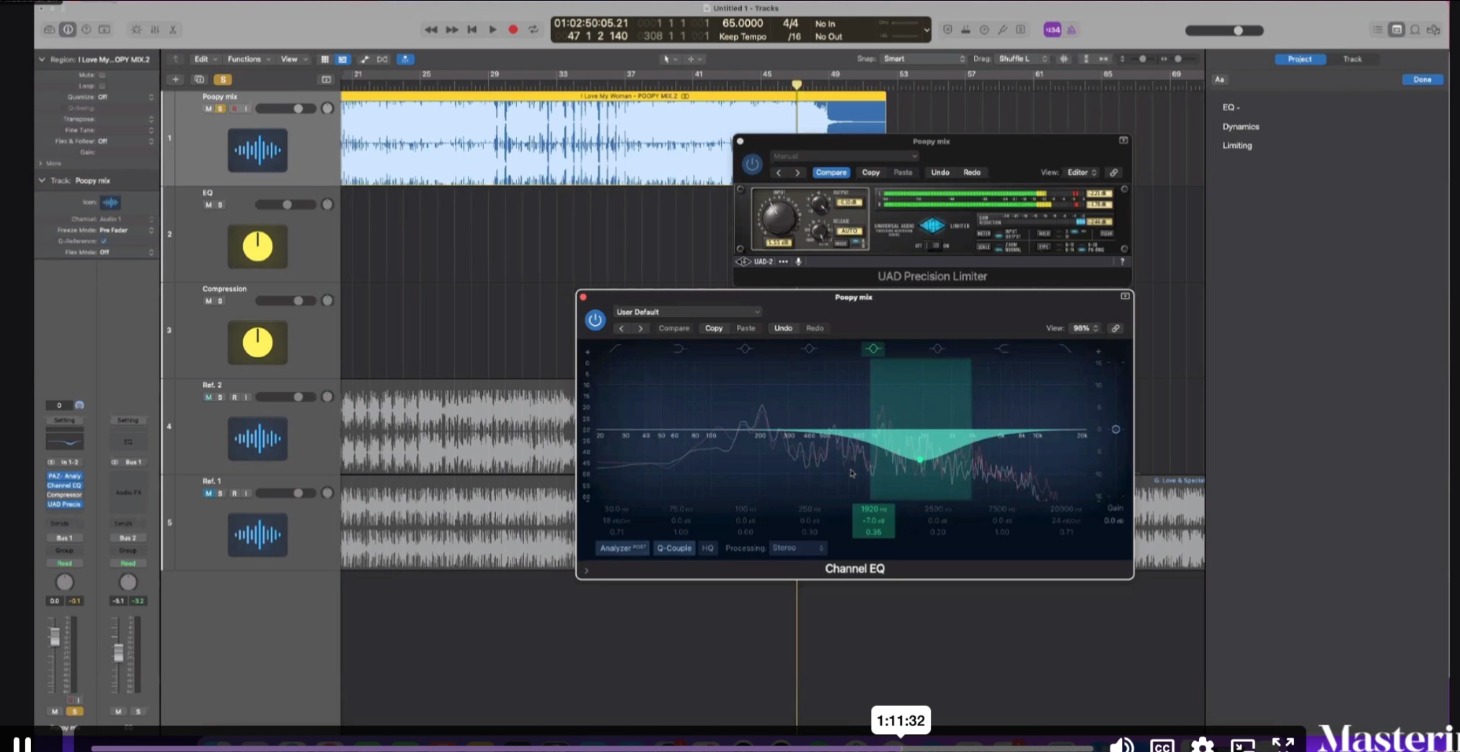The height and width of the screenshot is (752, 1460).
Task: Fast-forward the transport
Action: click(x=451, y=30)
